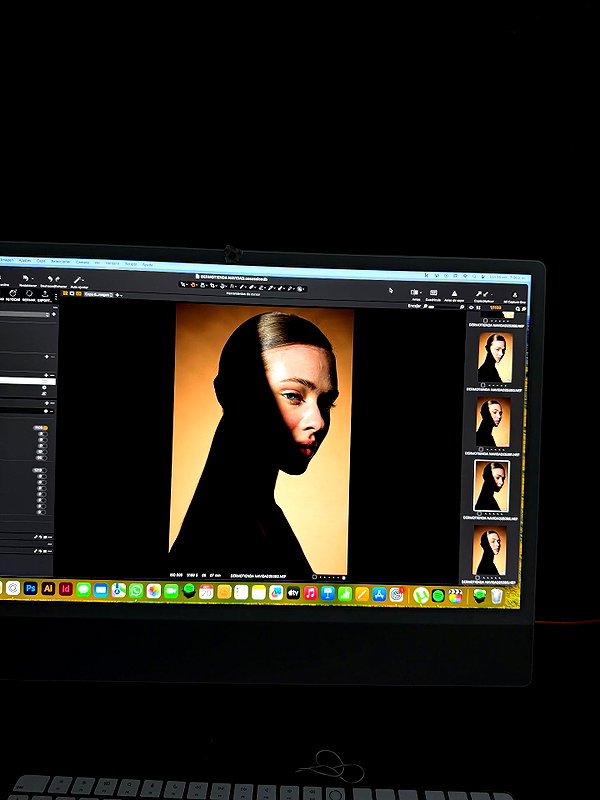
Task: Open Music app in the Dock
Action: click(x=310, y=593)
